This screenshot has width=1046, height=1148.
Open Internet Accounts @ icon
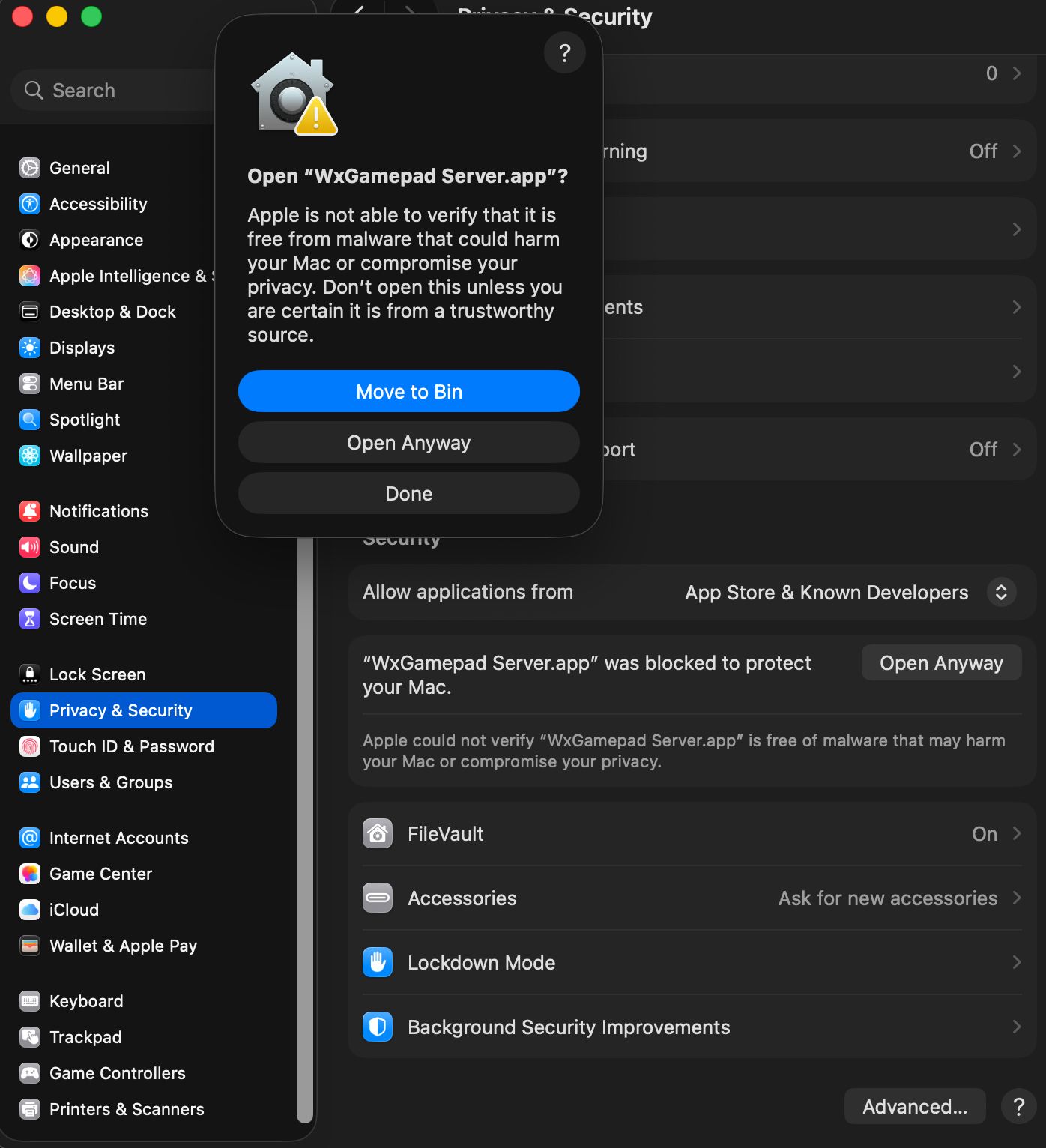click(30, 838)
